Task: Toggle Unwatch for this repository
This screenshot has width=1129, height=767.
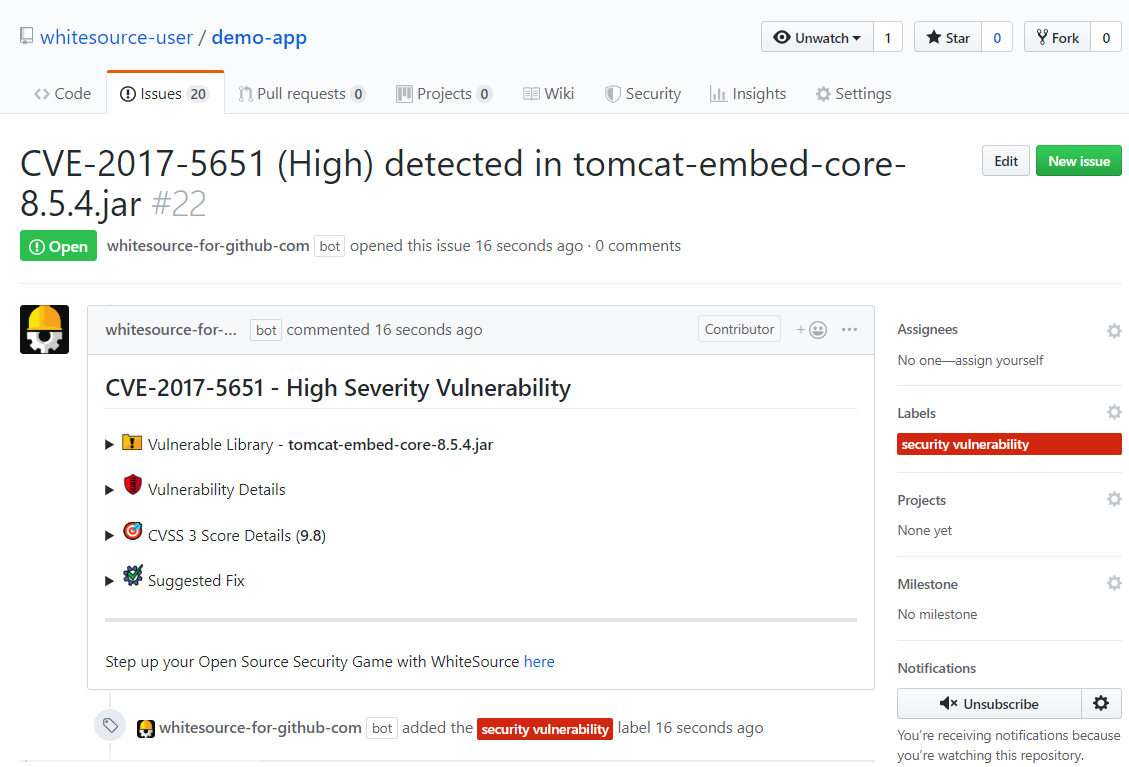Action: [x=817, y=38]
